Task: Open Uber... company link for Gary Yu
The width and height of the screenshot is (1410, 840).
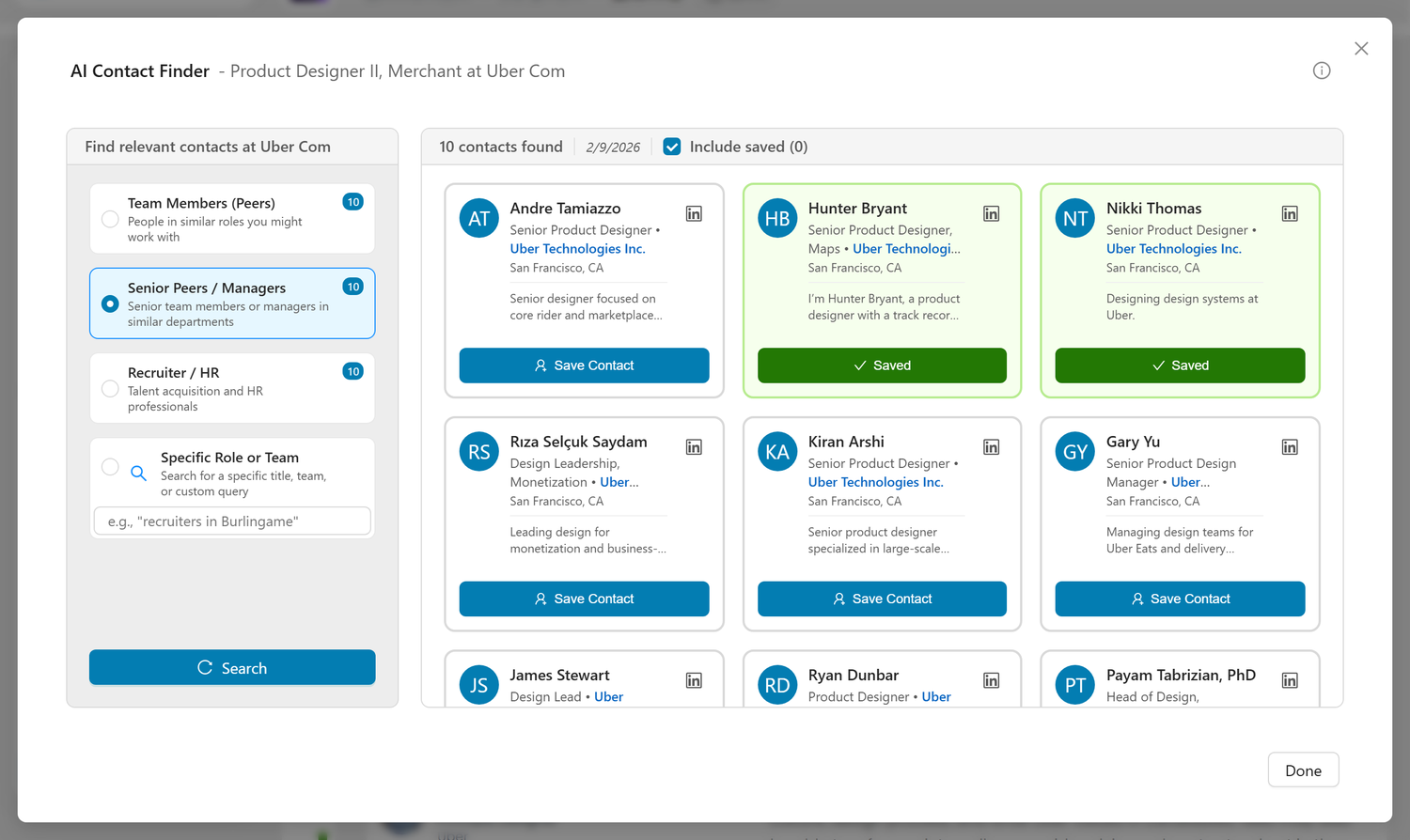Action: 1190,482
